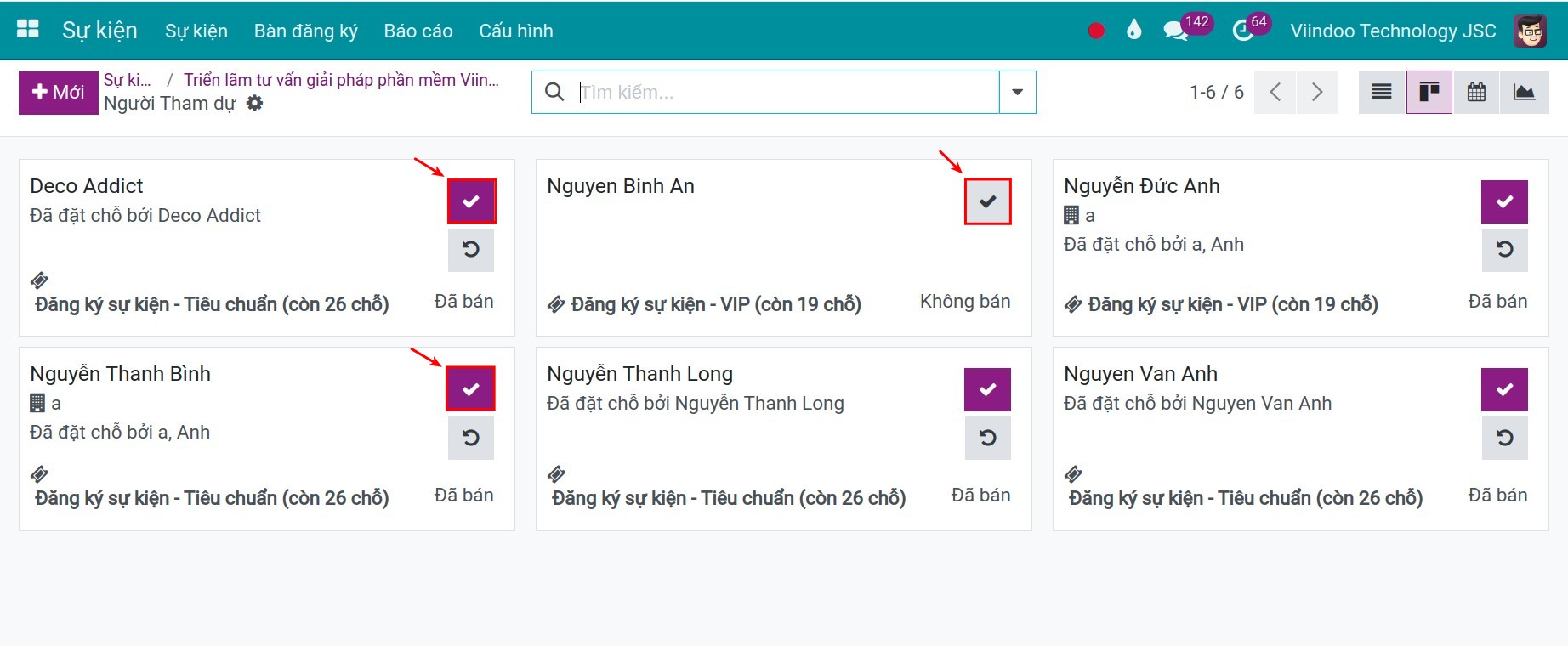
Task: Open Nguyễn Thanh Bình attendee name
Action: click(120, 373)
